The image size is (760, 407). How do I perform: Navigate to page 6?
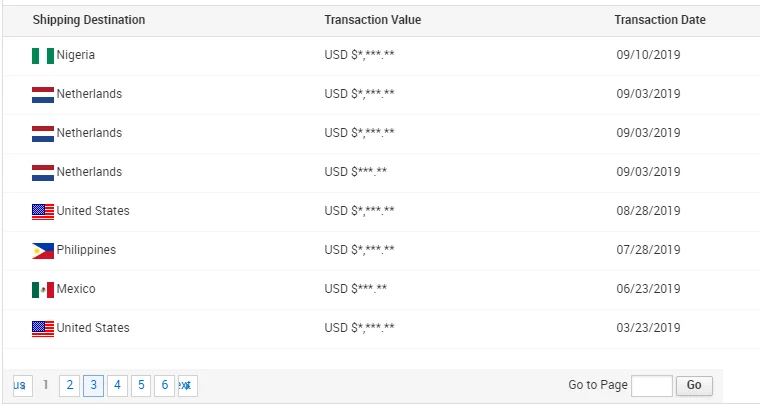click(x=165, y=385)
